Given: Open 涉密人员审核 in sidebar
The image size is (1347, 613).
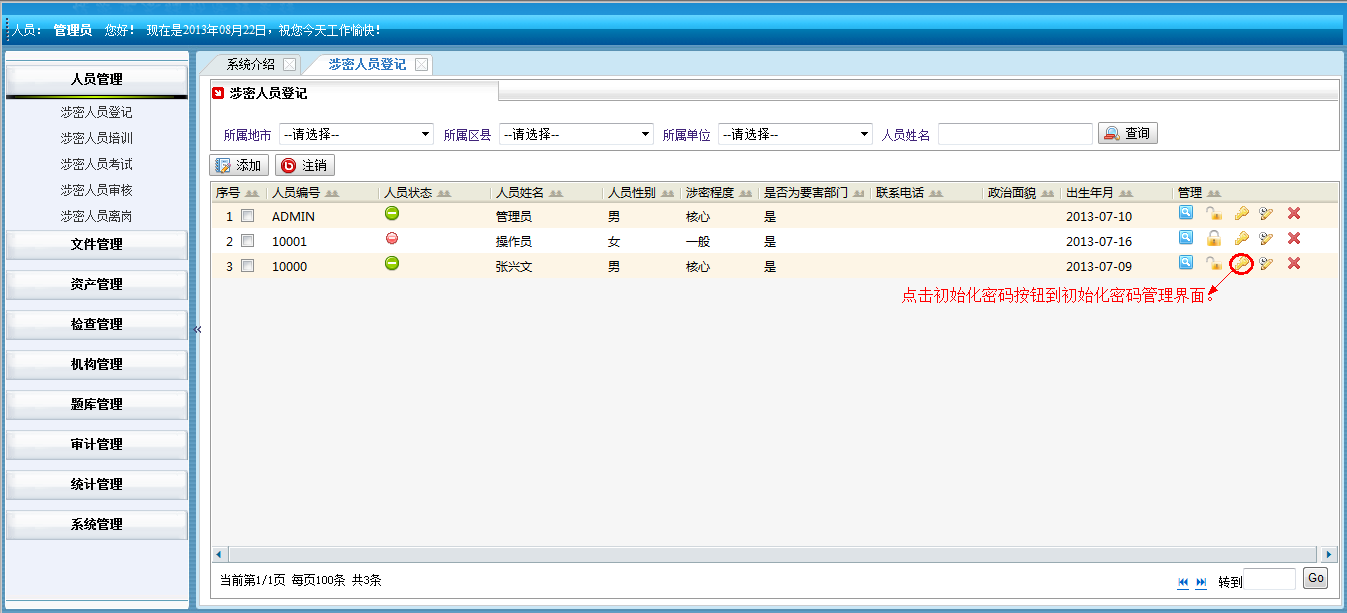Looking at the screenshot, I should [96, 191].
